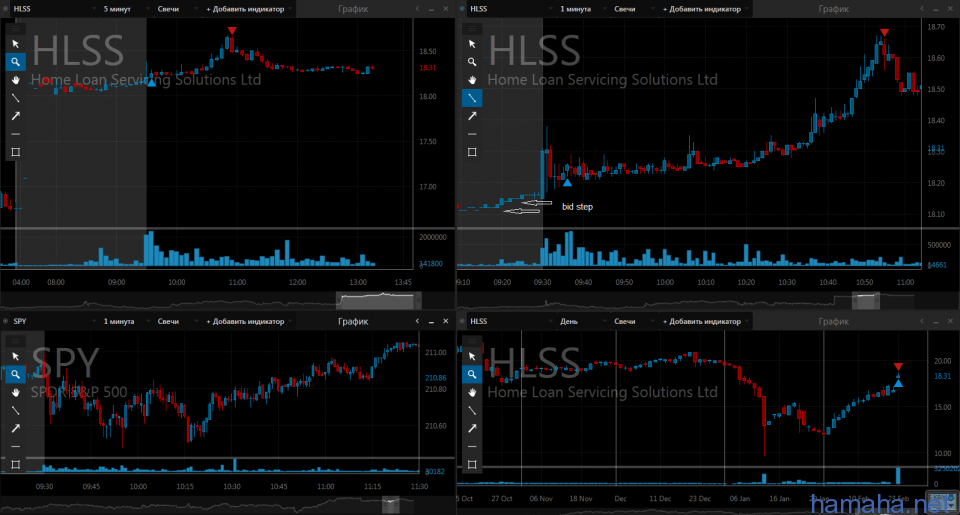Toggle the toolbar handle in top-right HLSS chart
The width and height of the screenshot is (960, 515).
(471, 29)
